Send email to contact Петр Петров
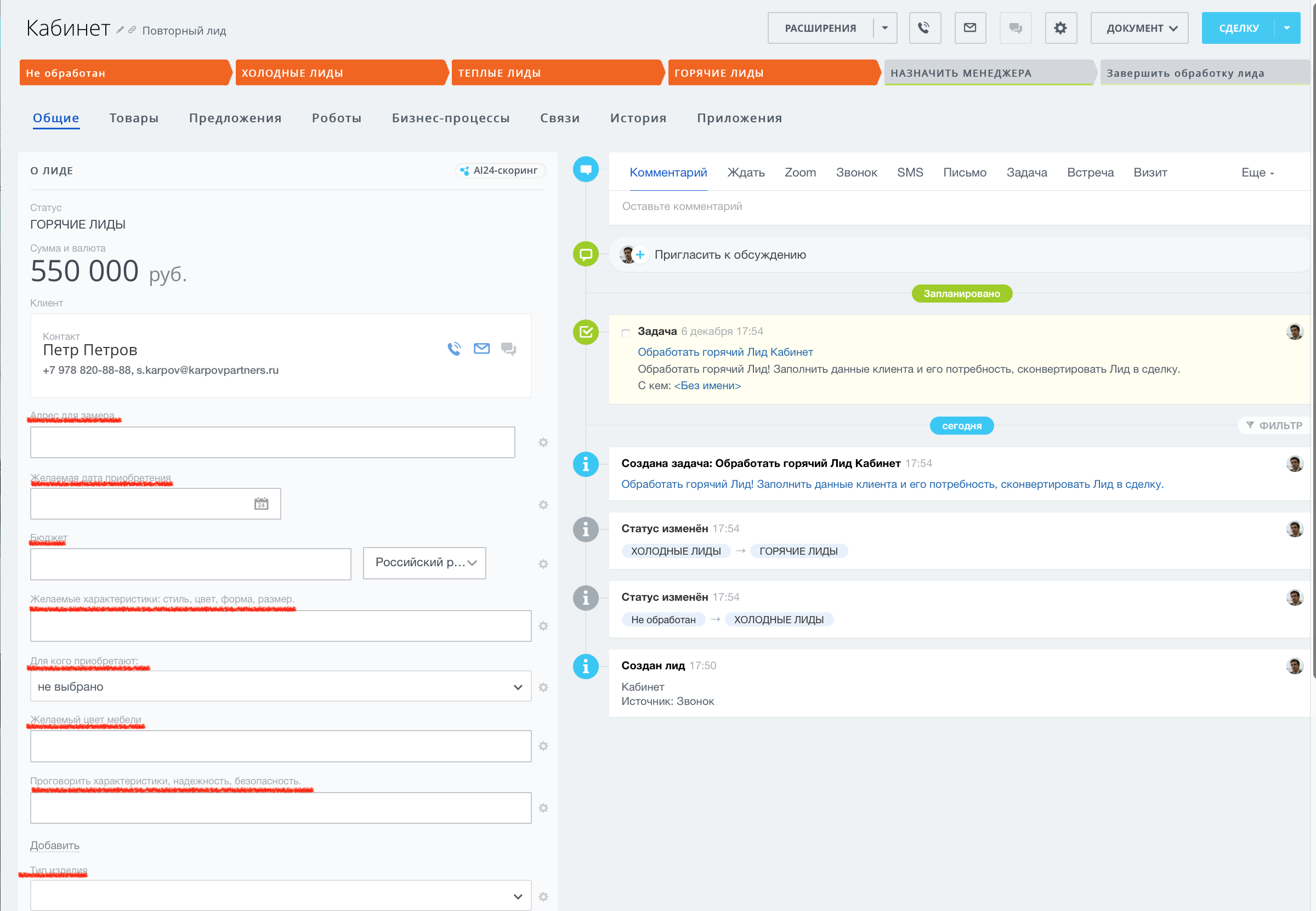The width and height of the screenshot is (1316, 911). click(x=481, y=349)
